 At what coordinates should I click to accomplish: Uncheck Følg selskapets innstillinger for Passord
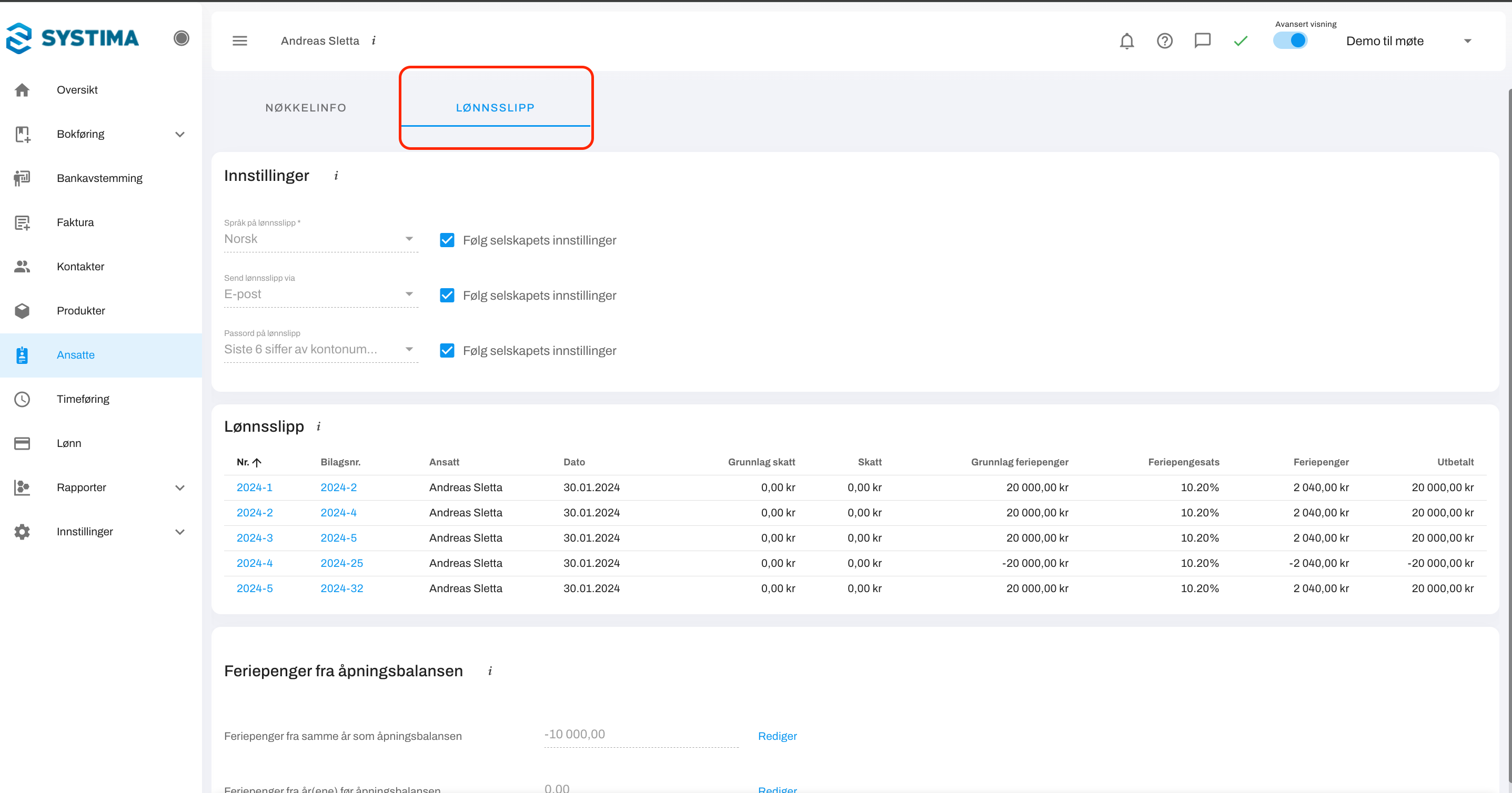(447, 351)
